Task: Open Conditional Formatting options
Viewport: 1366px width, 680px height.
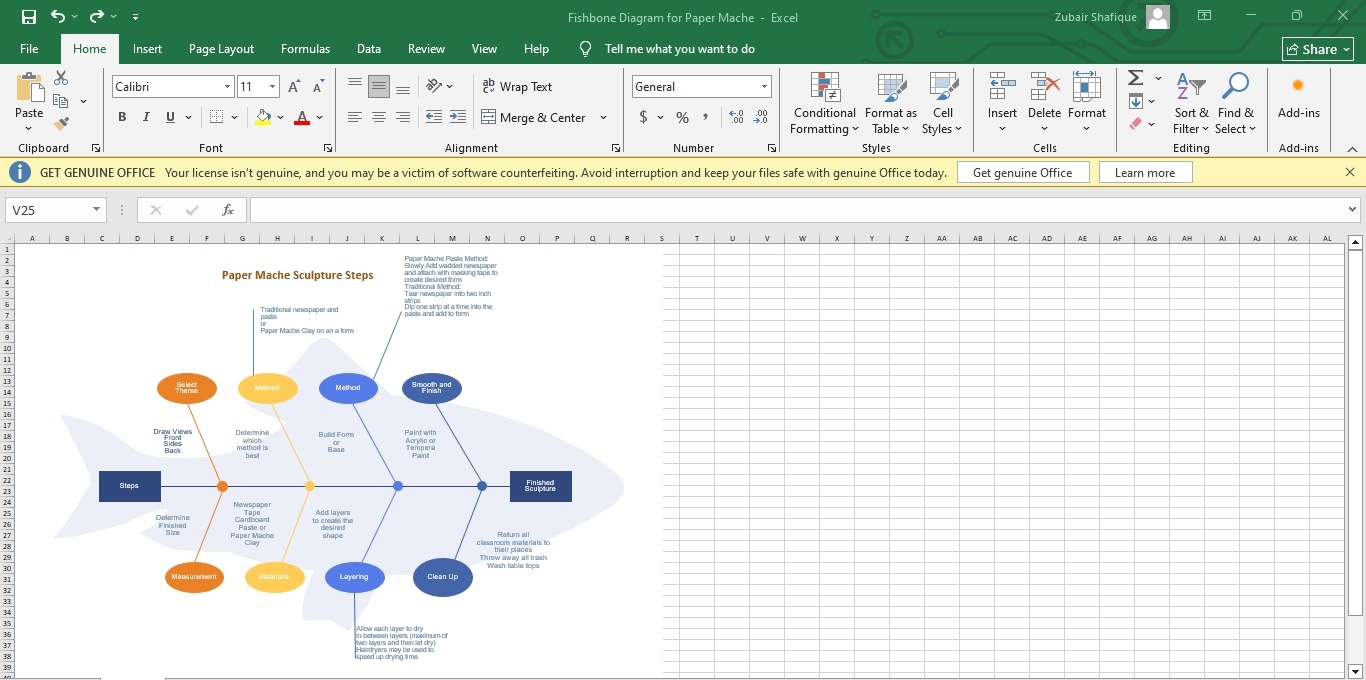Action: [823, 104]
